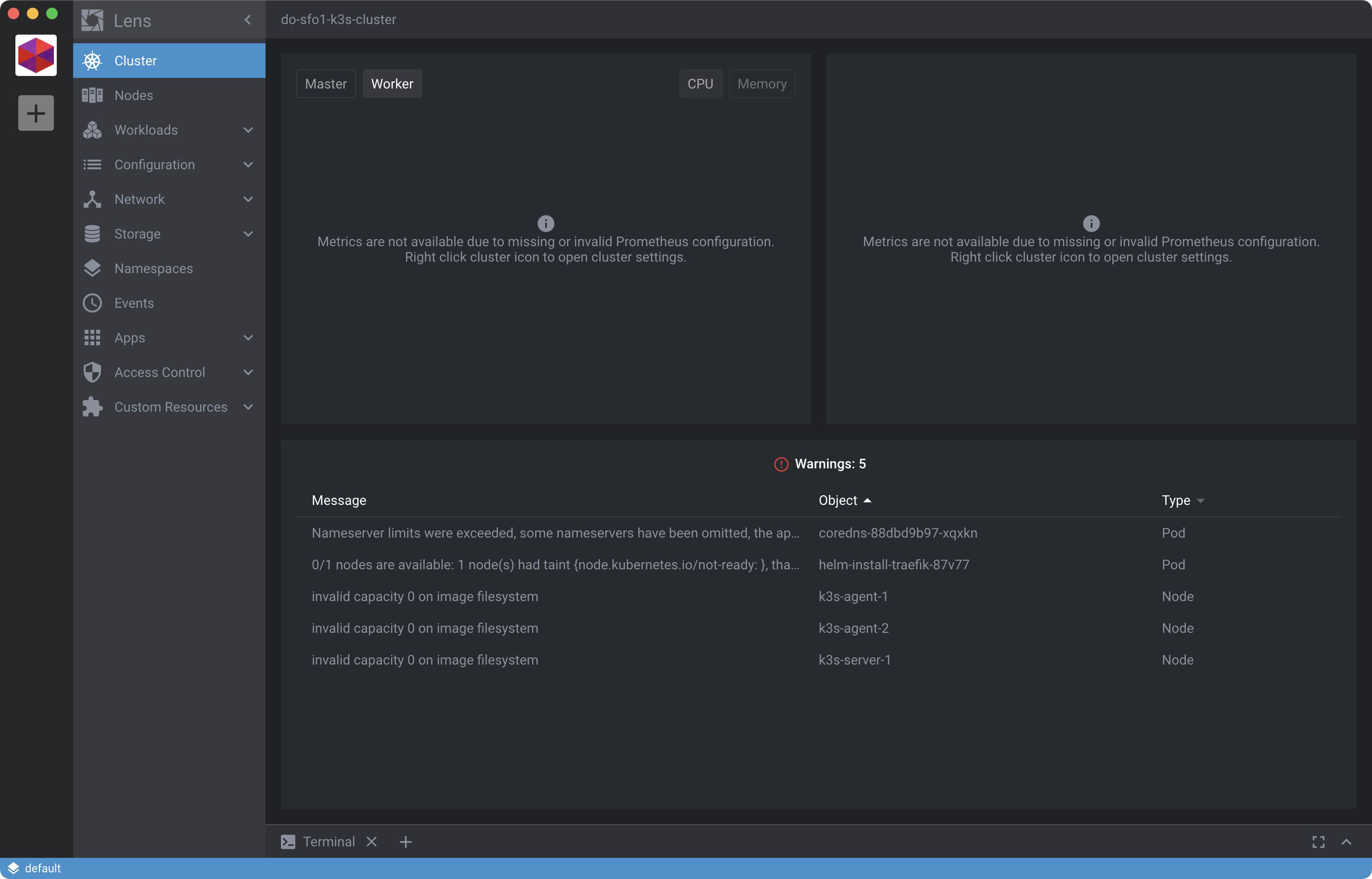
Task: Open the helm-install-traefik-87v77 warning row
Action: [x=818, y=565]
